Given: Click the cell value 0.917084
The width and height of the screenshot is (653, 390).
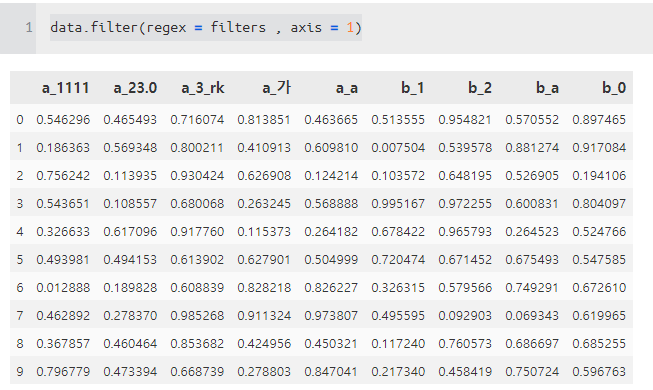Looking at the screenshot, I should click(x=599, y=148).
